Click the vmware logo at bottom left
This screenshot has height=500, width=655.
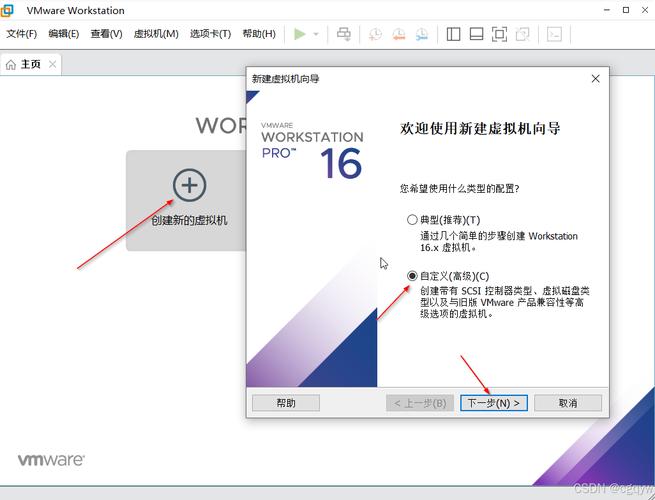coord(51,460)
